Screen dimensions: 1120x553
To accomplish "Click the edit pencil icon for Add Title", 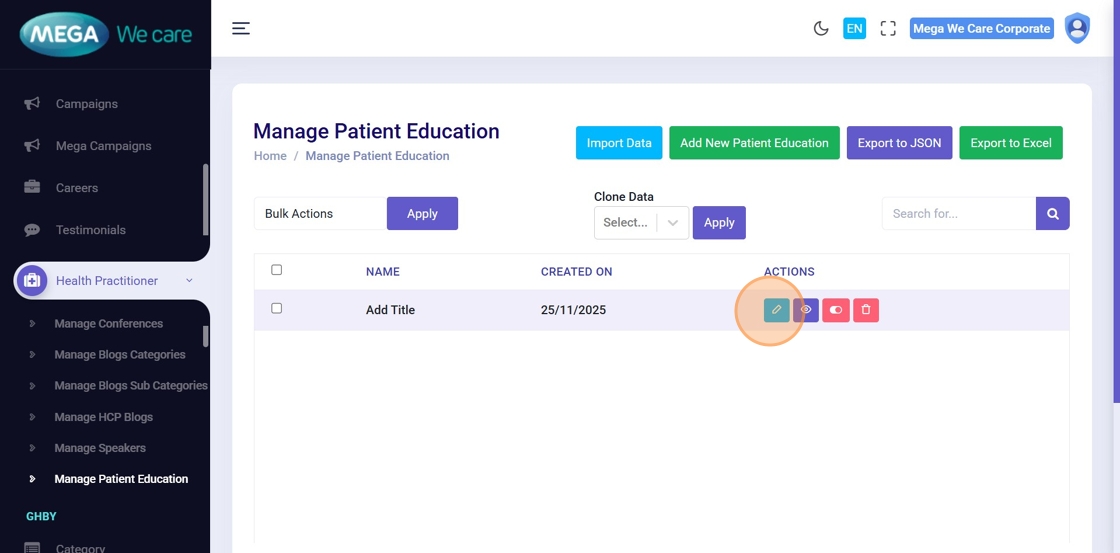I will coord(776,310).
